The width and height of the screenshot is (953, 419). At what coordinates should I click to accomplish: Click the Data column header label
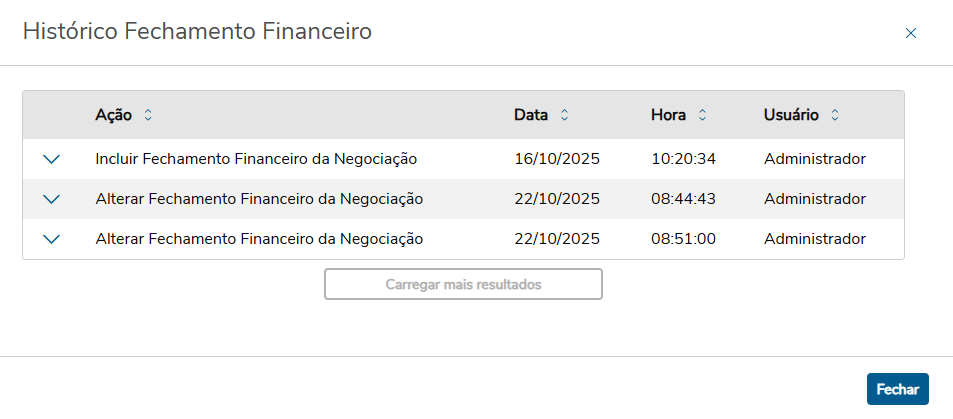coord(531,115)
